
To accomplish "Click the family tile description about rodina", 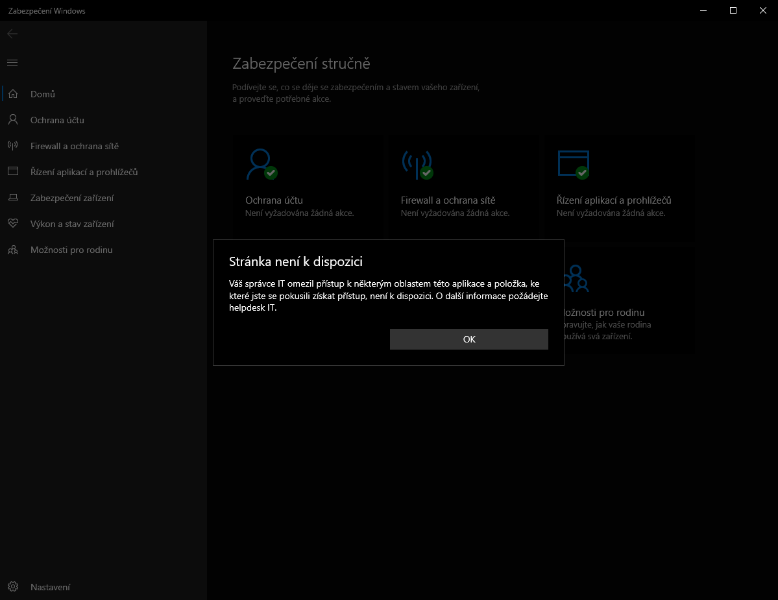I will (608, 331).
